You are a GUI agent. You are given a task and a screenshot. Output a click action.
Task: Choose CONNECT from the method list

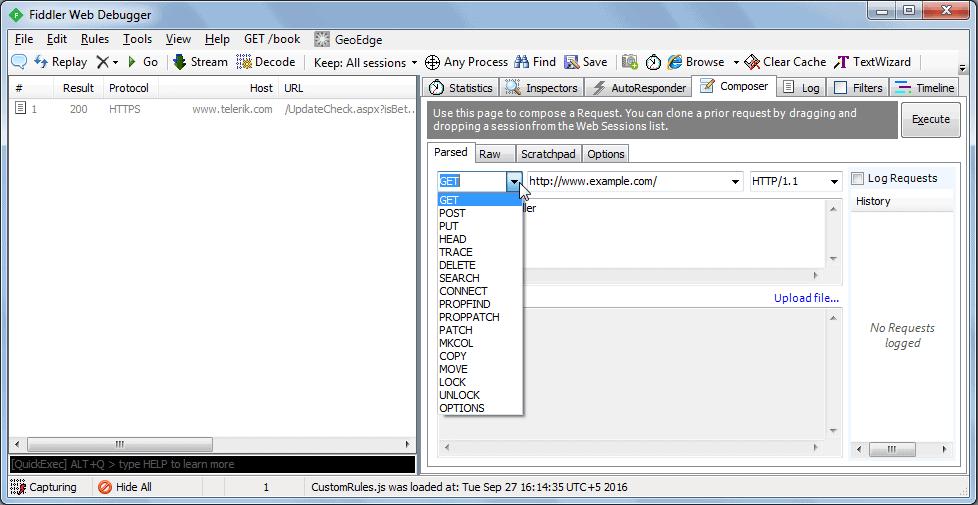click(x=480, y=291)
